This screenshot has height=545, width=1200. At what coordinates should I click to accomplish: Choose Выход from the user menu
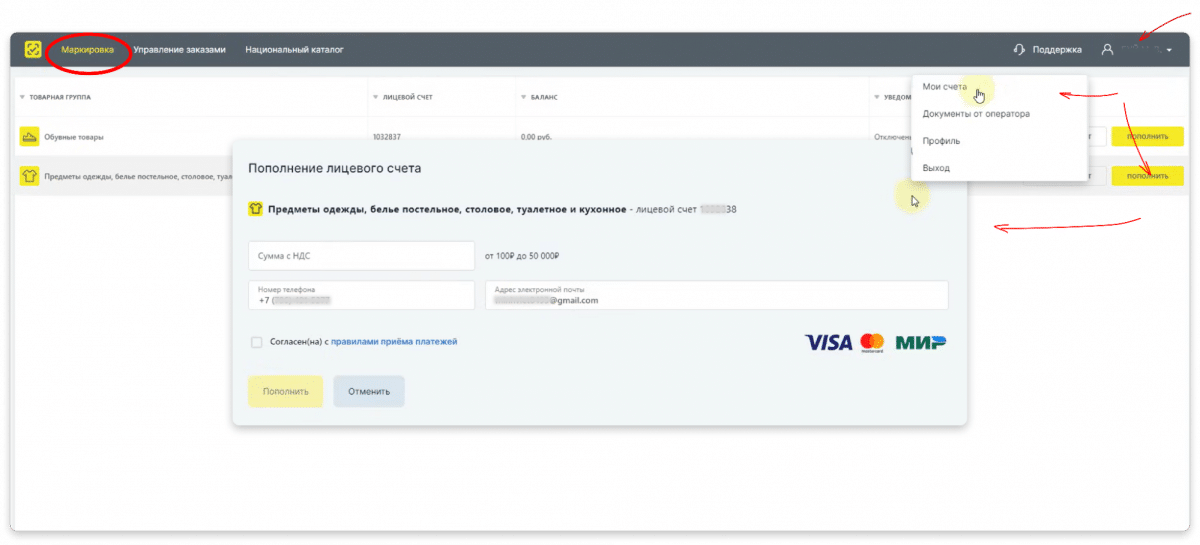[937, 168]
